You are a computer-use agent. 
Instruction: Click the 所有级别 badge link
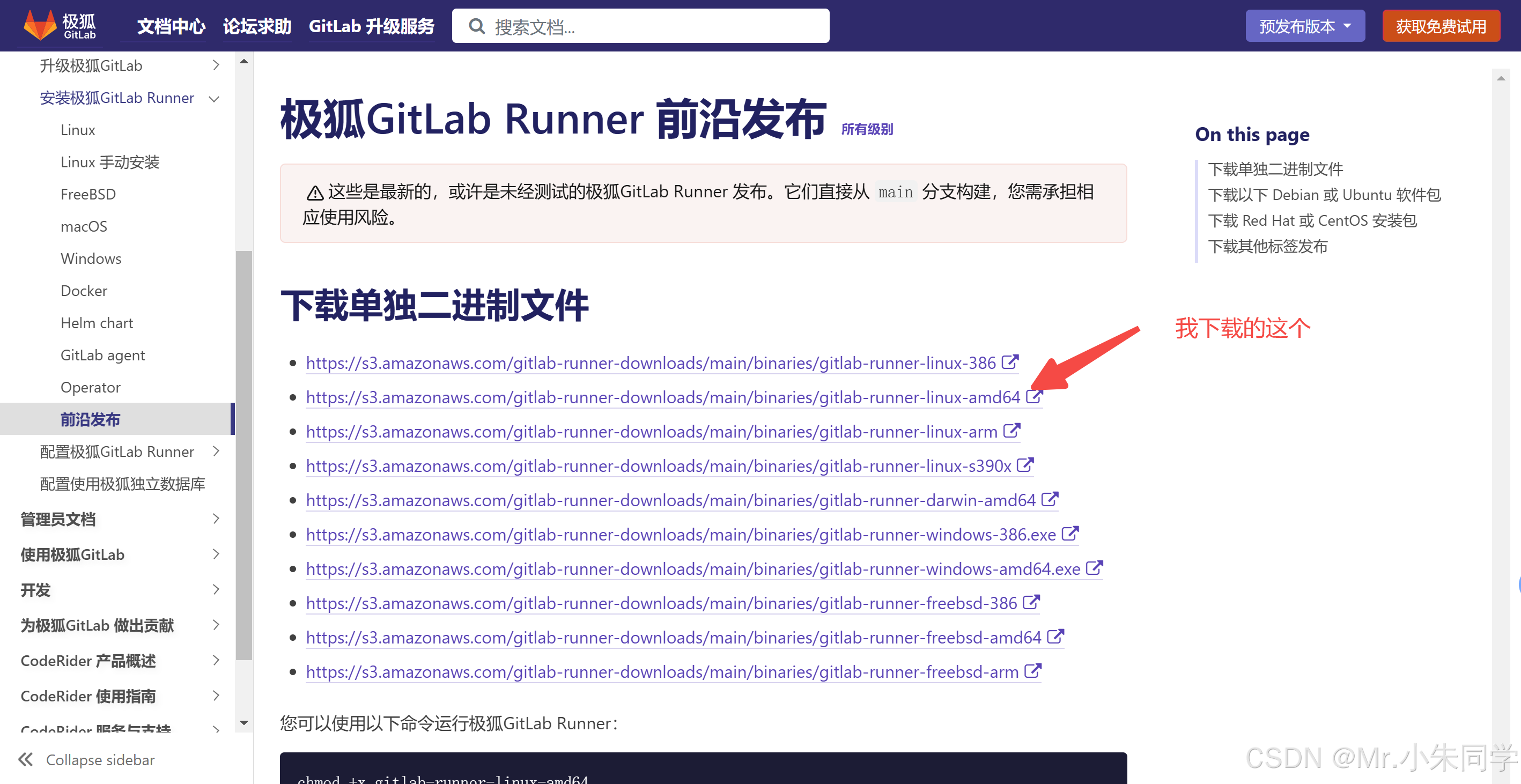click(867, 129)
